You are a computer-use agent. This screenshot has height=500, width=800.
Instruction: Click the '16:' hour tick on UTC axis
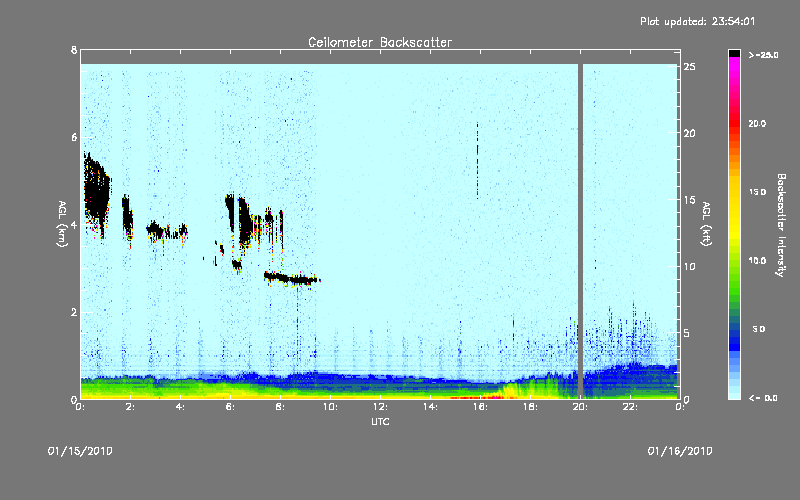pos(480,407)
